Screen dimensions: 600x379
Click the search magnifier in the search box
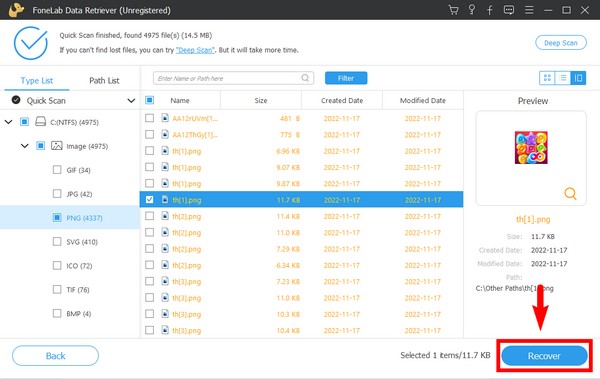pos(305,78)
